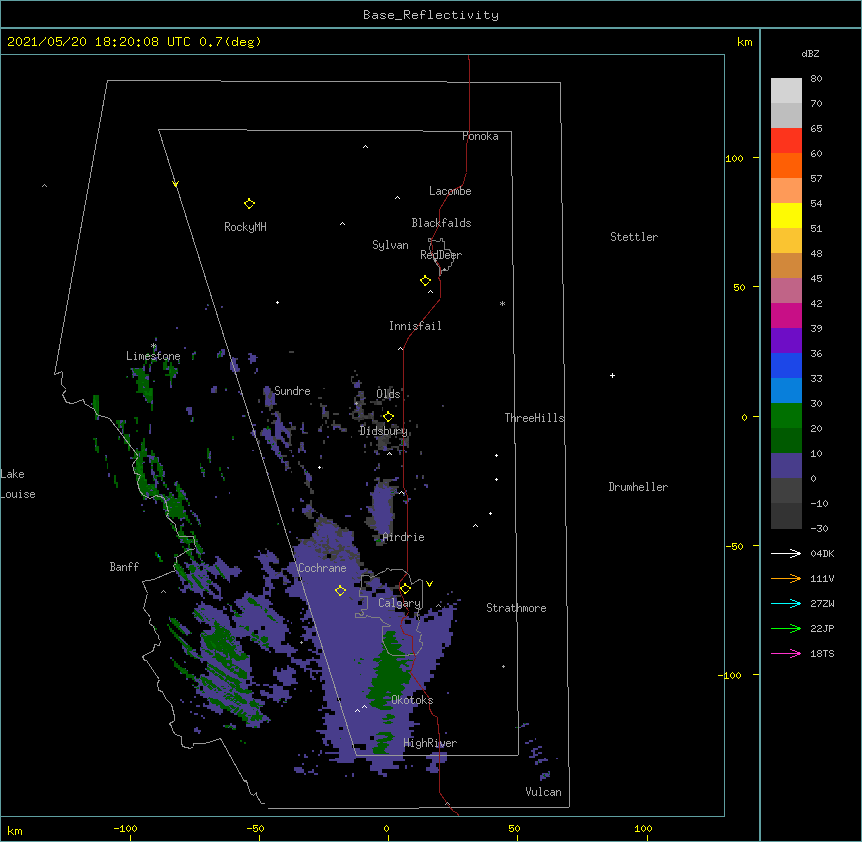Click the Limestone label
862x842 pixels.
click(153, 356)
